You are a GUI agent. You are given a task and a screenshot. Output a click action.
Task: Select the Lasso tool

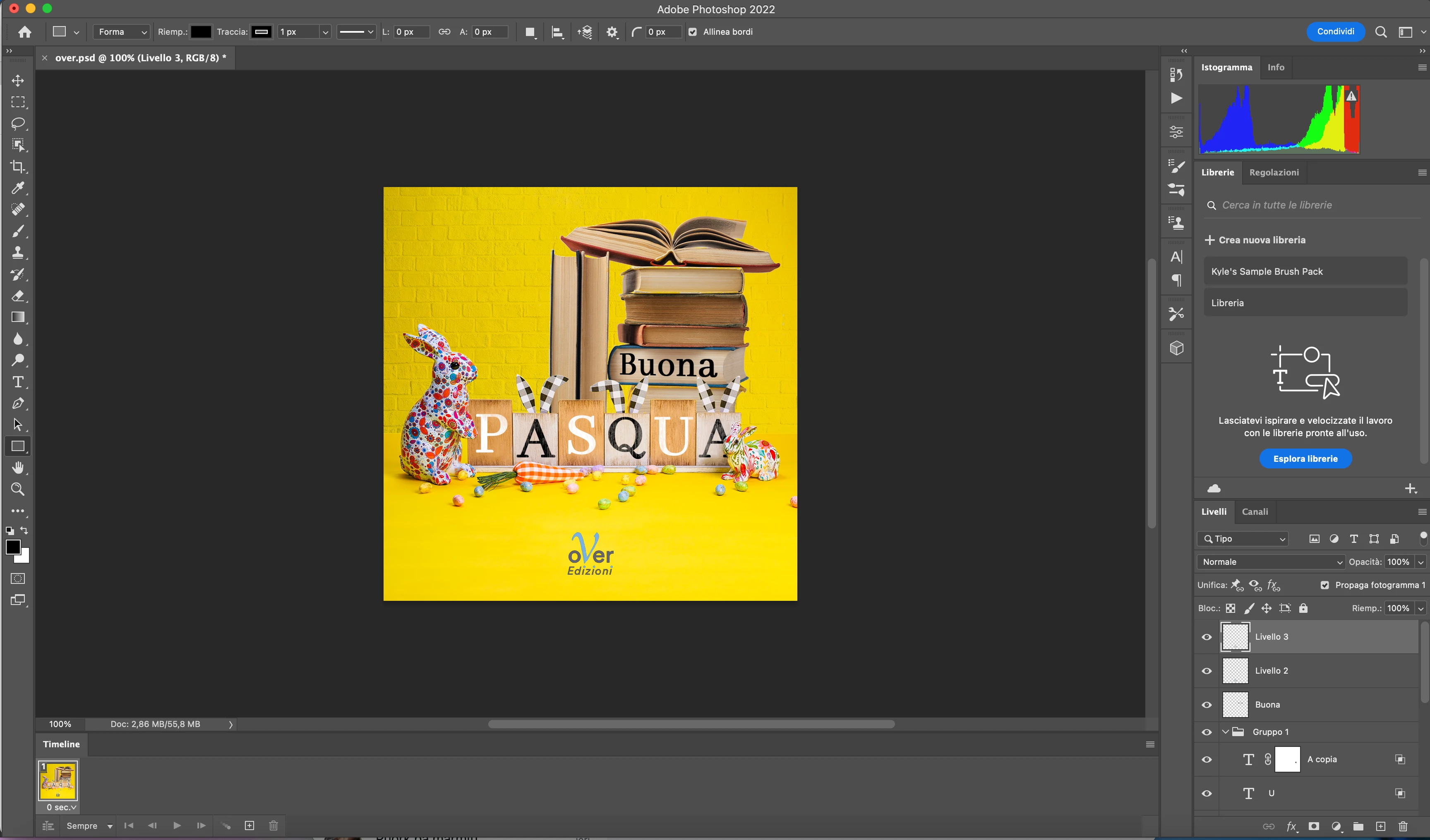(x=18, y=123)
